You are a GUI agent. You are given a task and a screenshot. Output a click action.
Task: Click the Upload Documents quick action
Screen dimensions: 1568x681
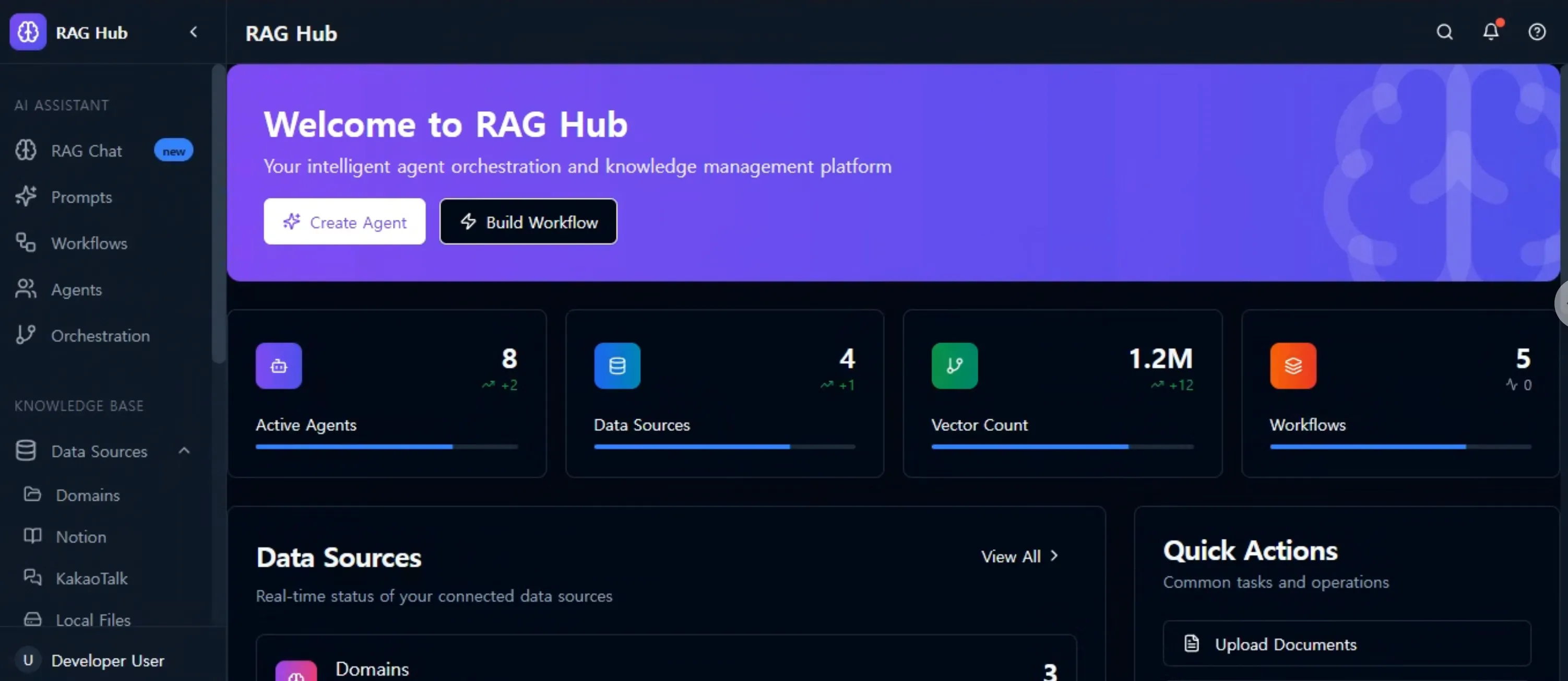click(x=1346, y=644)
